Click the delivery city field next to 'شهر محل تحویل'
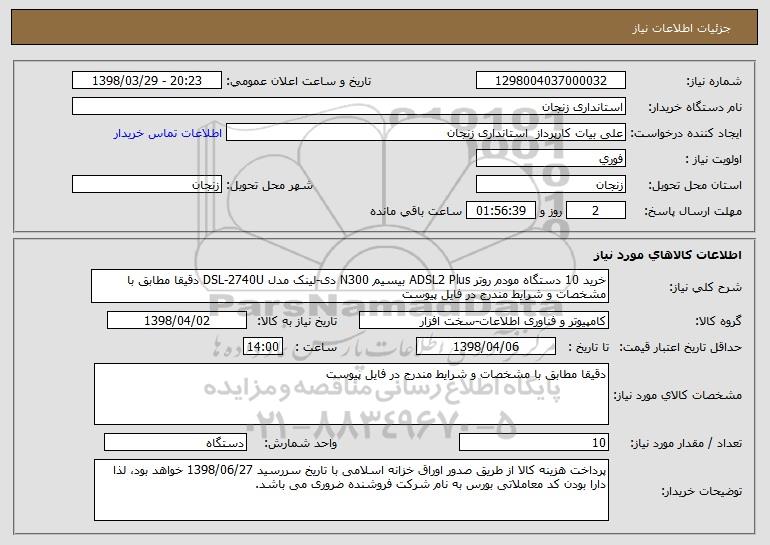 (147, 185)
